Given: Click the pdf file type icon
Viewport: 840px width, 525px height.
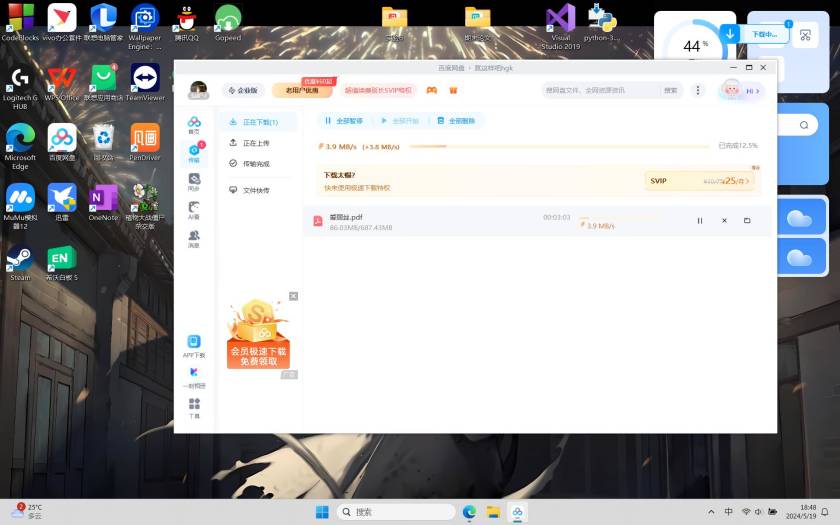Looking at the screenshot, I should point(318,221).
